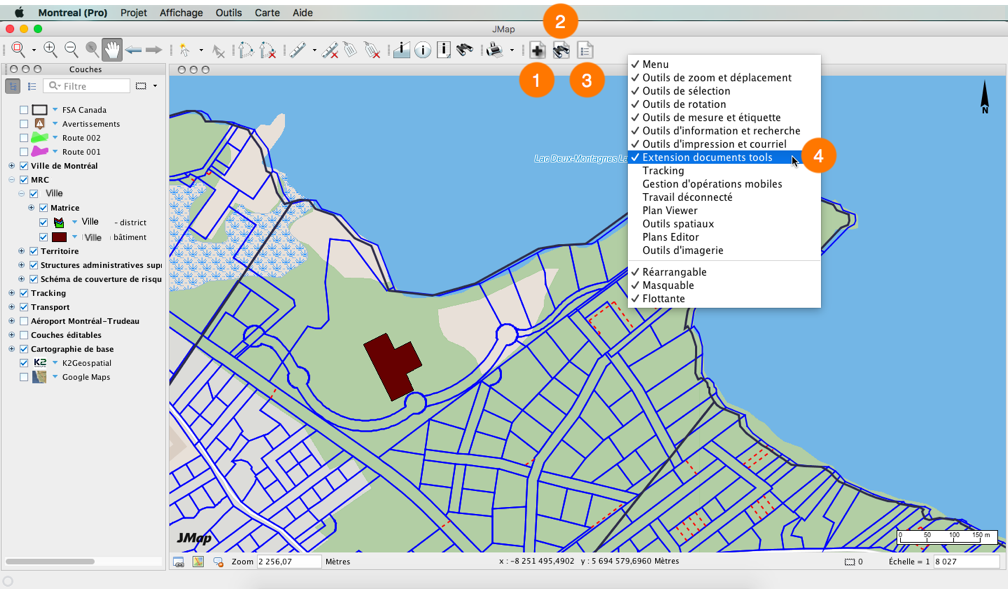Toggle the Google Maps layer checkbox
1008x589 pixels.
pos(24,377)
